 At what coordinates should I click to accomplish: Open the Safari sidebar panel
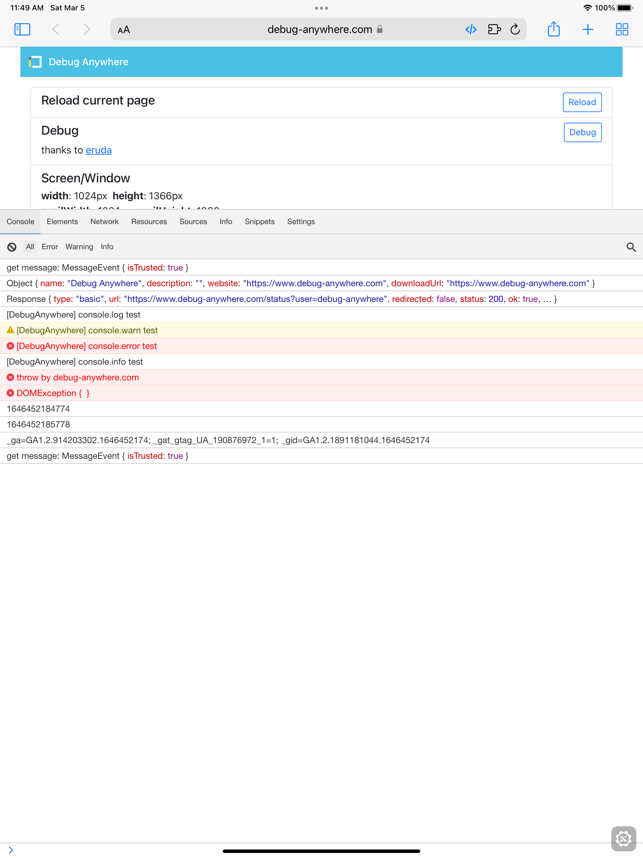point(22,30)
